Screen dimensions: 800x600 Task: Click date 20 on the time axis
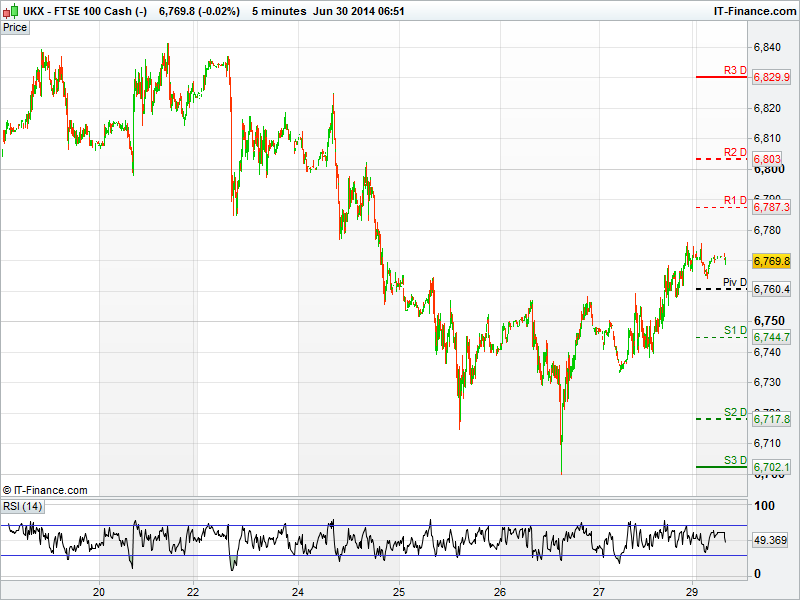(99, 591)
